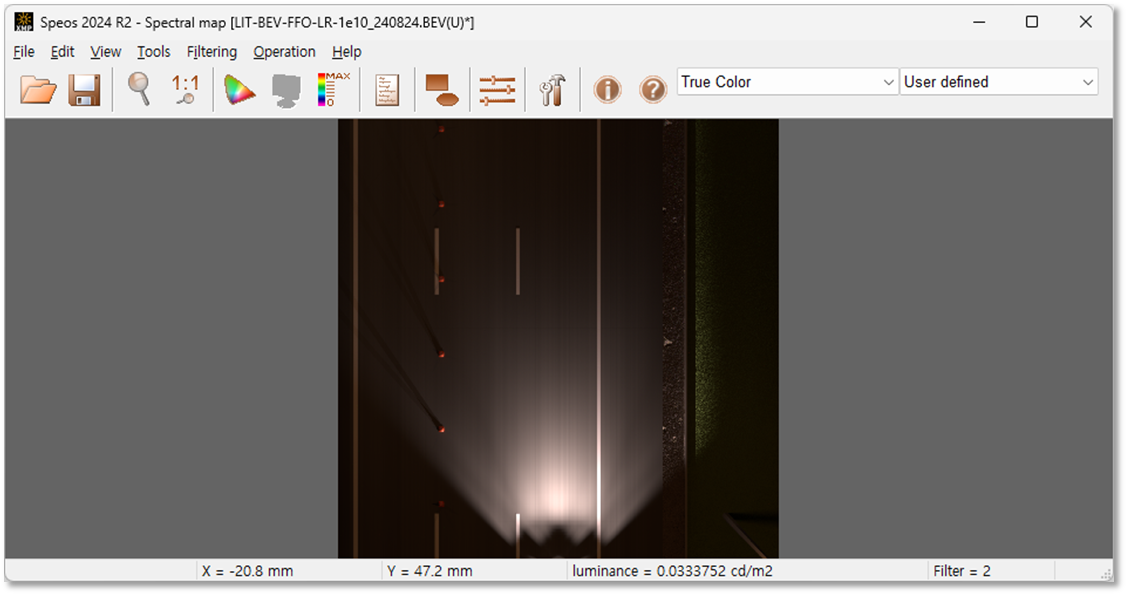Open the colorimetric gamut triangle tool

(x=239, y=90)
